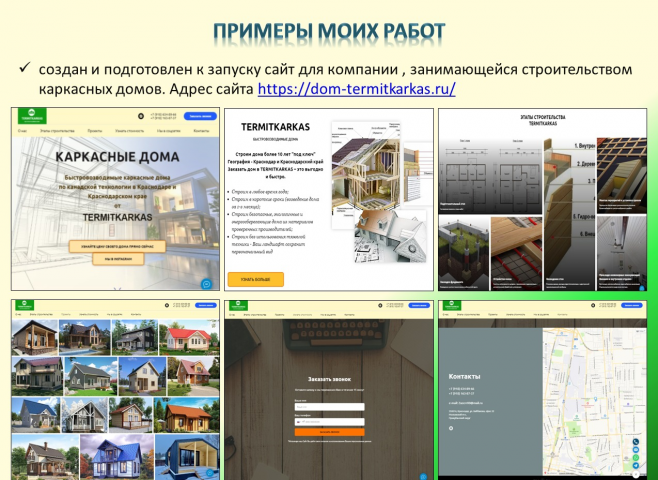Select snowy A-frame house photo in gallery

pyautogui.click(x=85, y=415)
